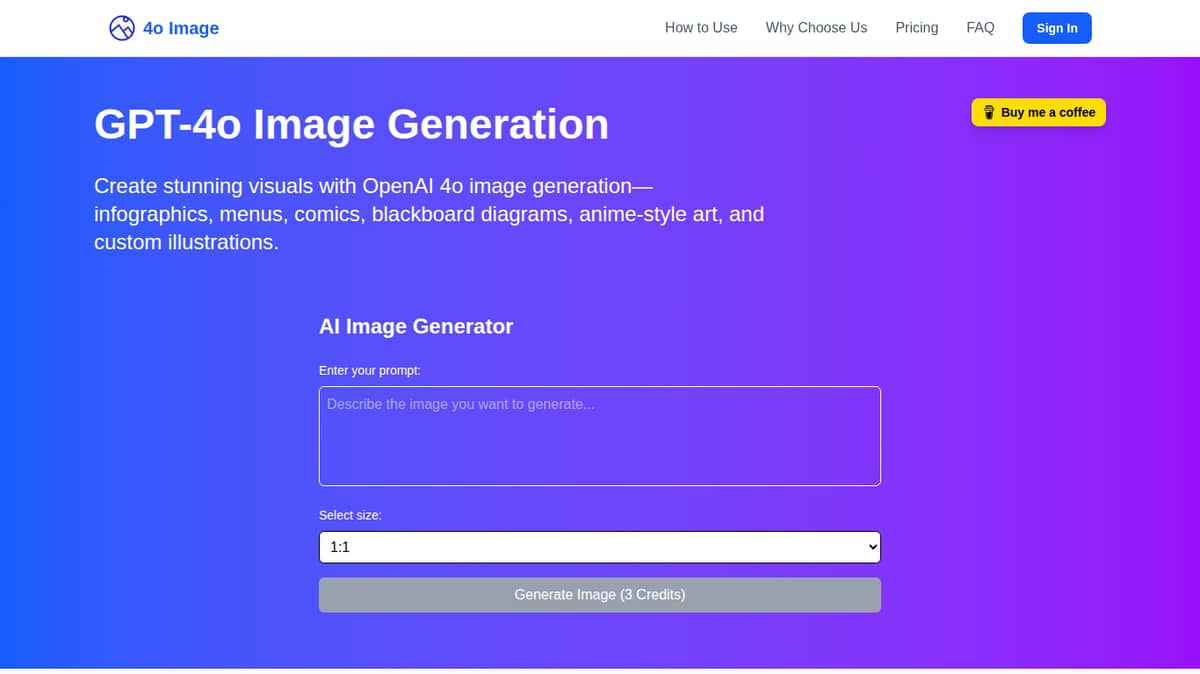Navigate to Pricing

(917, 28)
